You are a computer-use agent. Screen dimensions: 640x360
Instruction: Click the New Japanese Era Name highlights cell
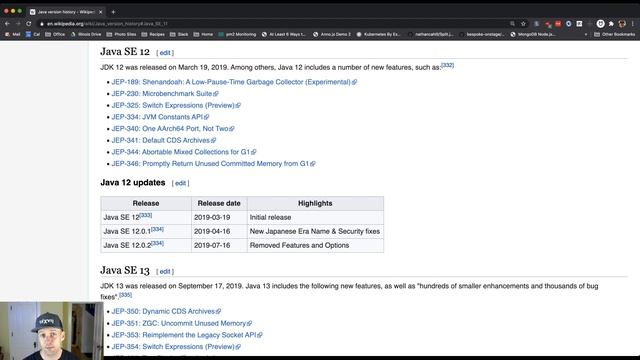[x=315, y=231]
